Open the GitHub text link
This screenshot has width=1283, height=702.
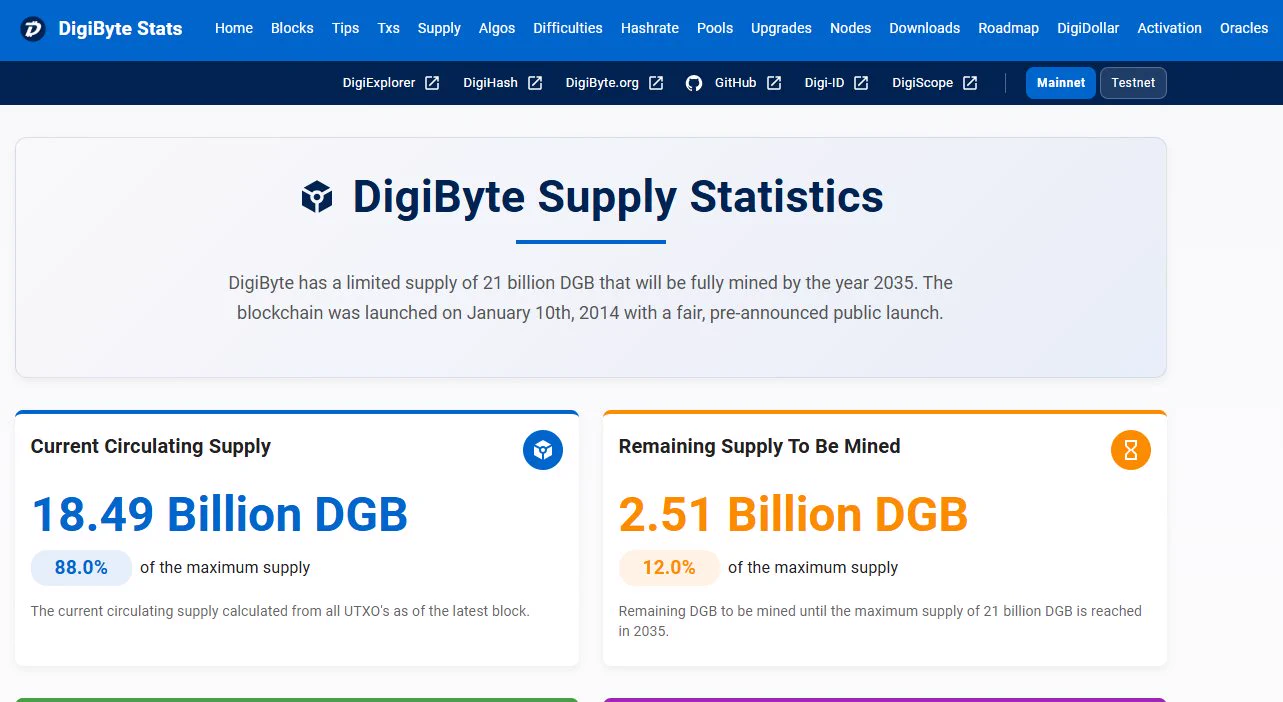[735, 83]
